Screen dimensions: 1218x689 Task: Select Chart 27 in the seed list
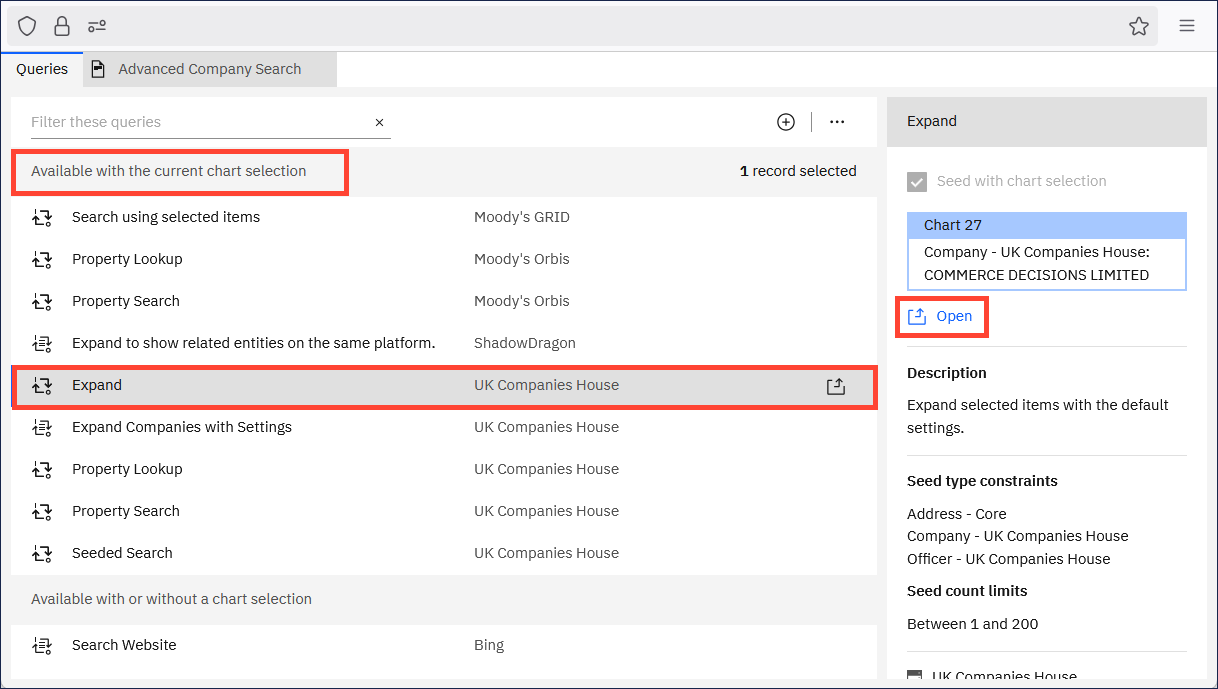pyautogui.click(x=1047, y=225)
